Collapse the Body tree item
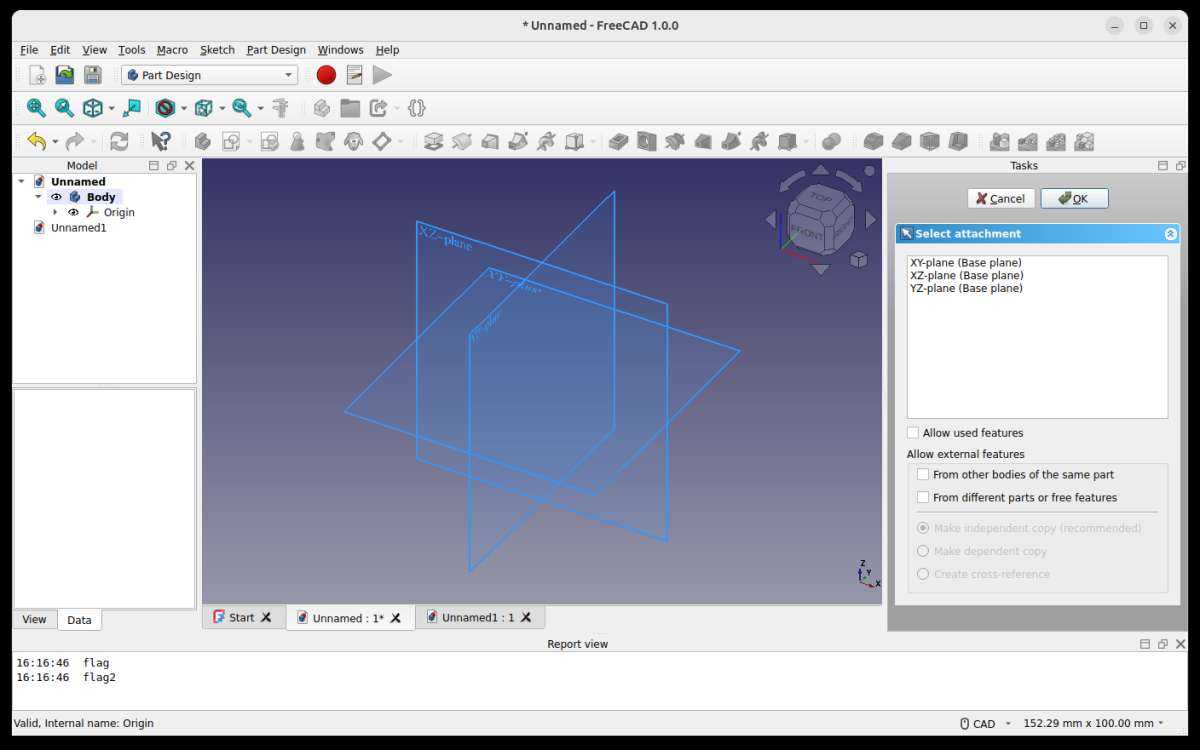The height and width of the screenshot is (750, 1200). pos(39,197)
